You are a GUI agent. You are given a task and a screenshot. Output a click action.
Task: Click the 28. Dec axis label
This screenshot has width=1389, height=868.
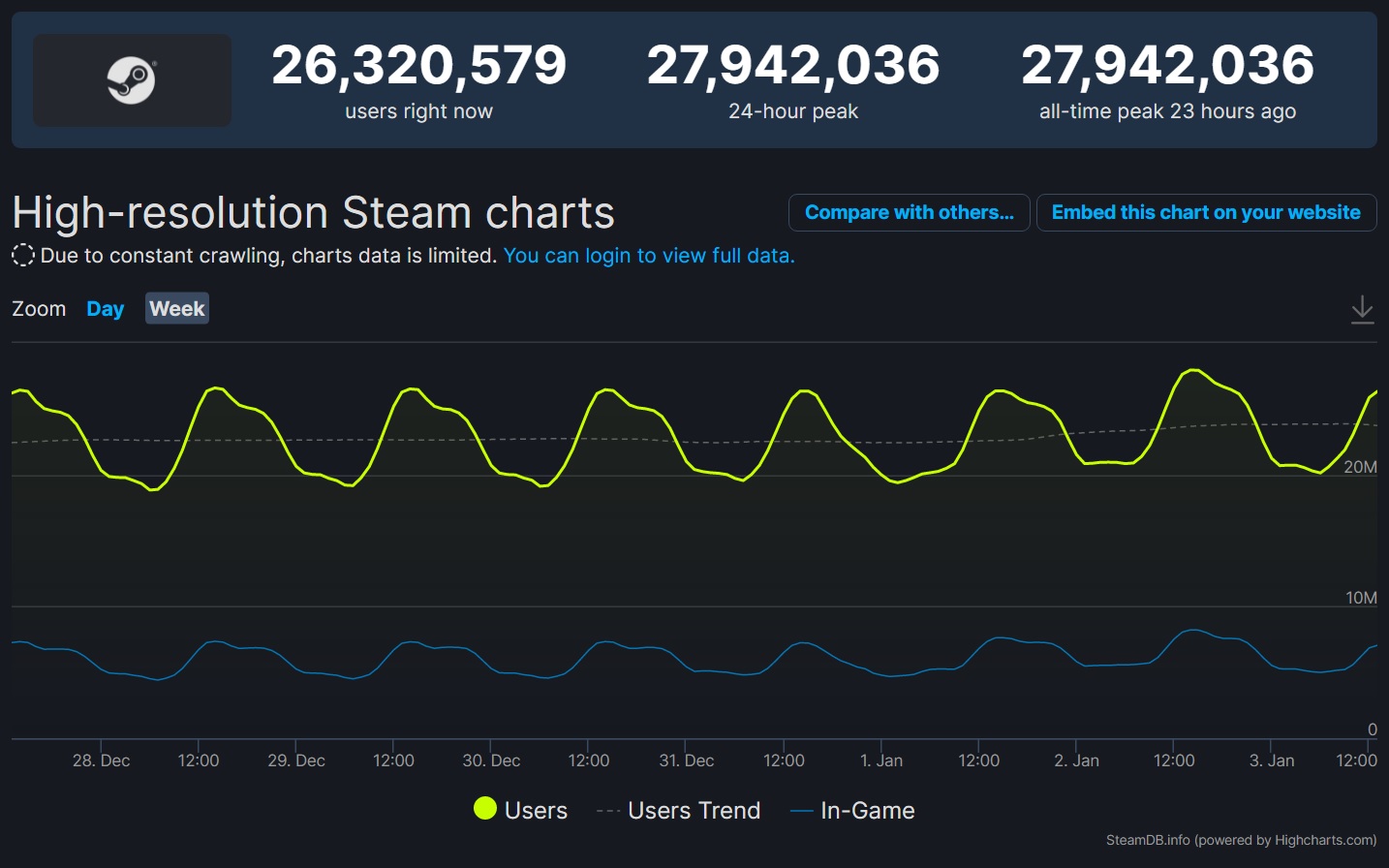pos(101,760)
